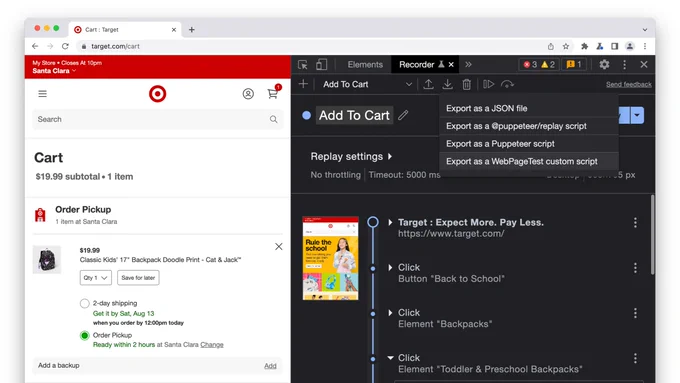680x383 pixels.
Task: Delete recording with the trash icon
Action: (466, 84)
